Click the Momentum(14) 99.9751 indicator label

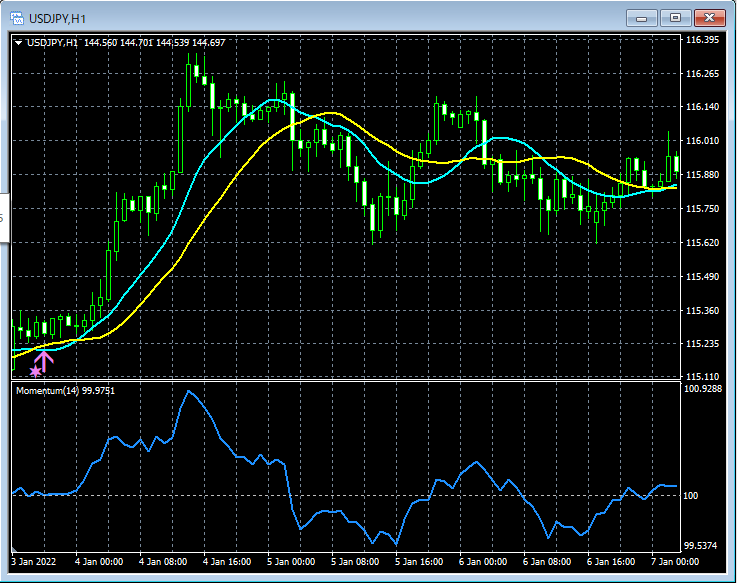click(x=65, y=391)
